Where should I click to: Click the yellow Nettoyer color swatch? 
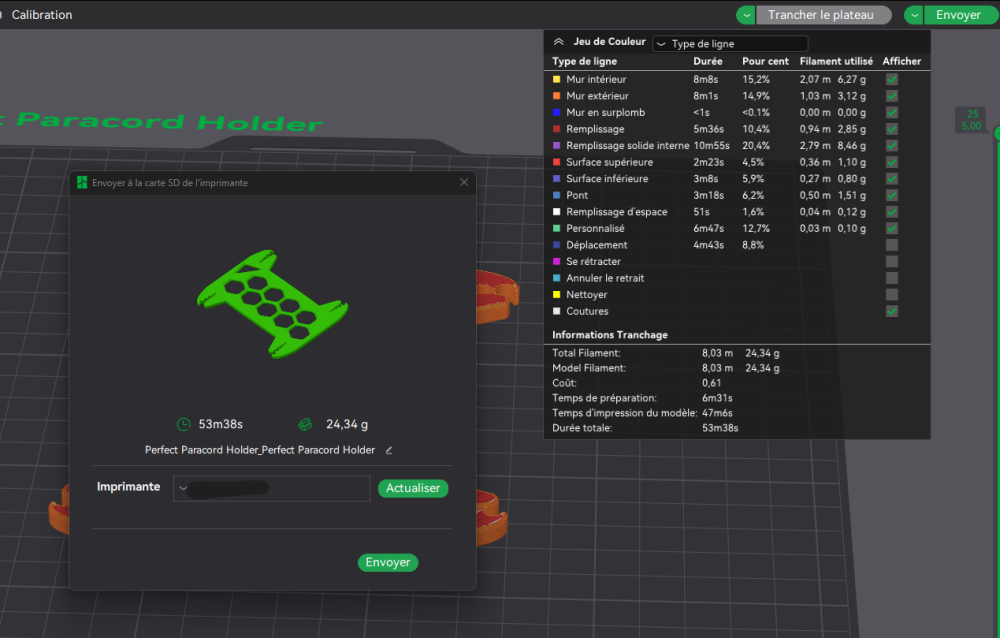pyautogui.click(x=556, y=295)
